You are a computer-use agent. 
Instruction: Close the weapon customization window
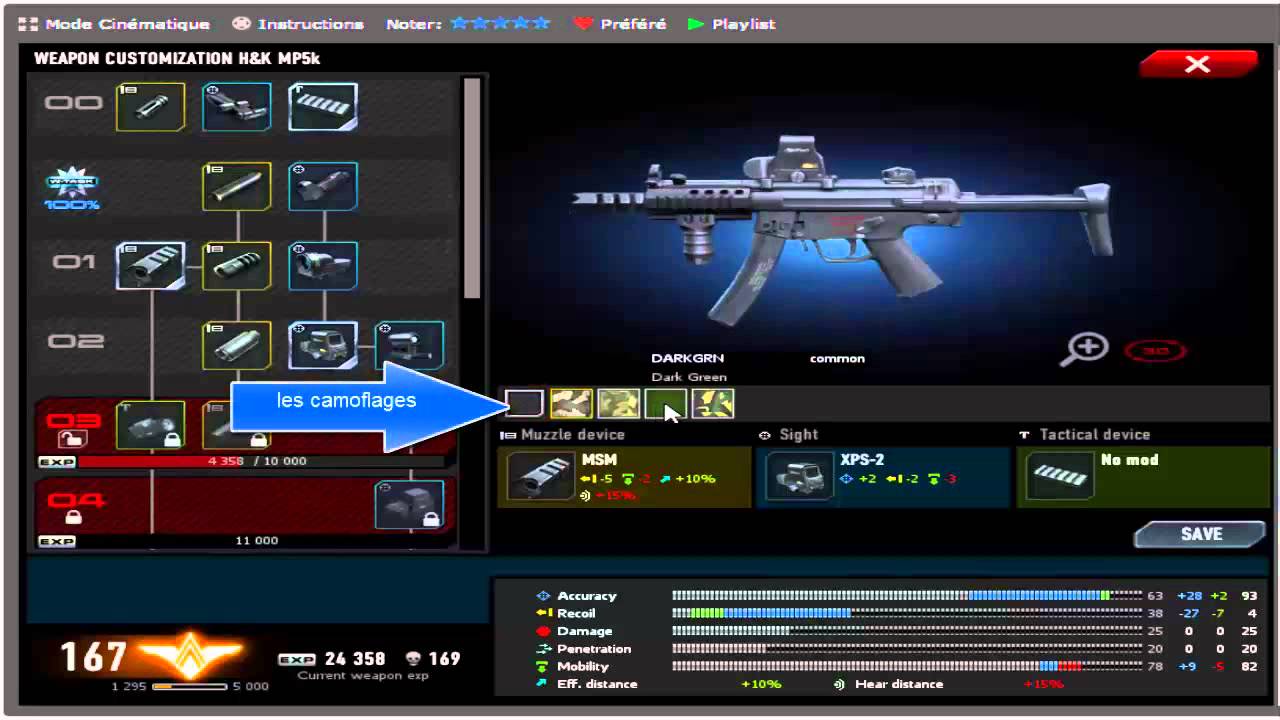coord(1198,65)
